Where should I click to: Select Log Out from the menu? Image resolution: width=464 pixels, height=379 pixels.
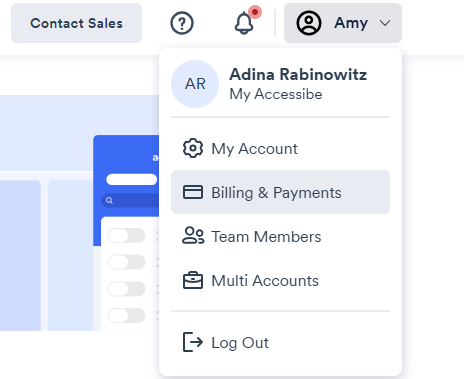pyautogui.click(x=280, y=342)
